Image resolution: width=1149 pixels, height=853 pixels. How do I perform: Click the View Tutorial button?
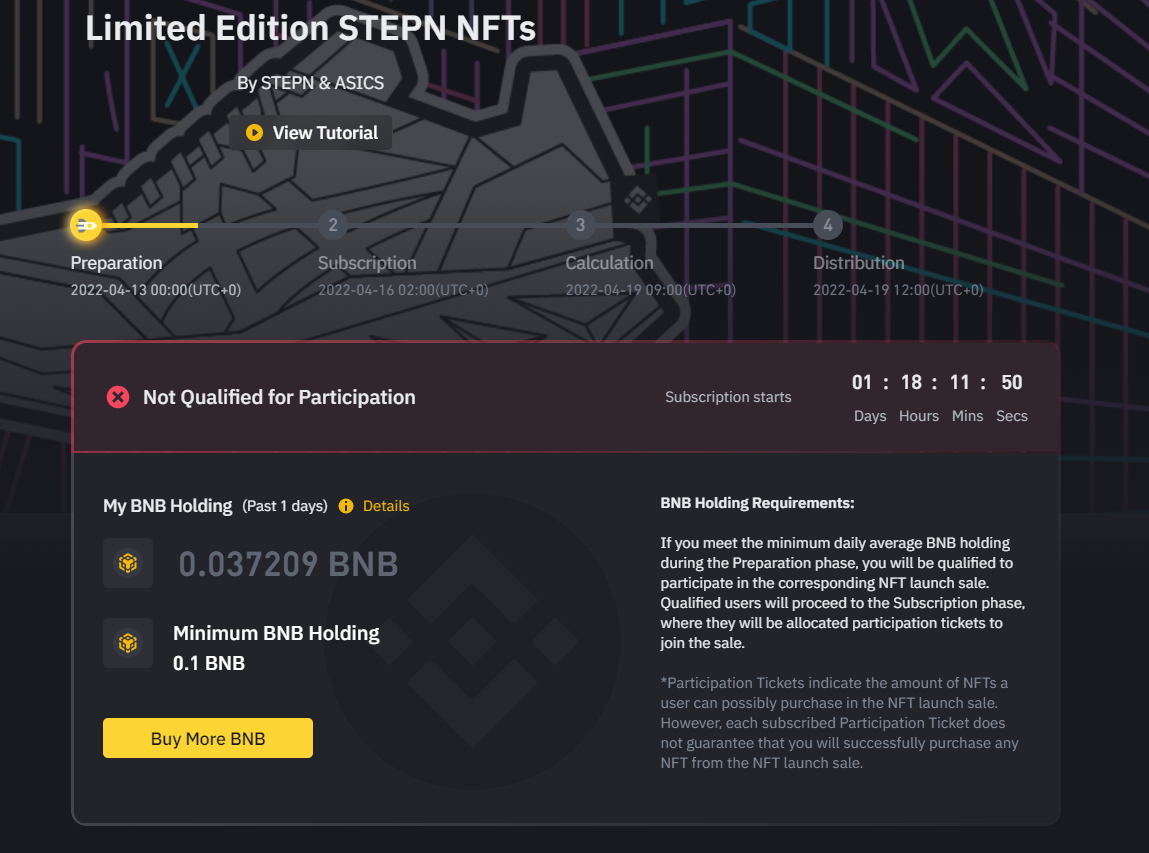pyautogui.click(x=311, y=133)
